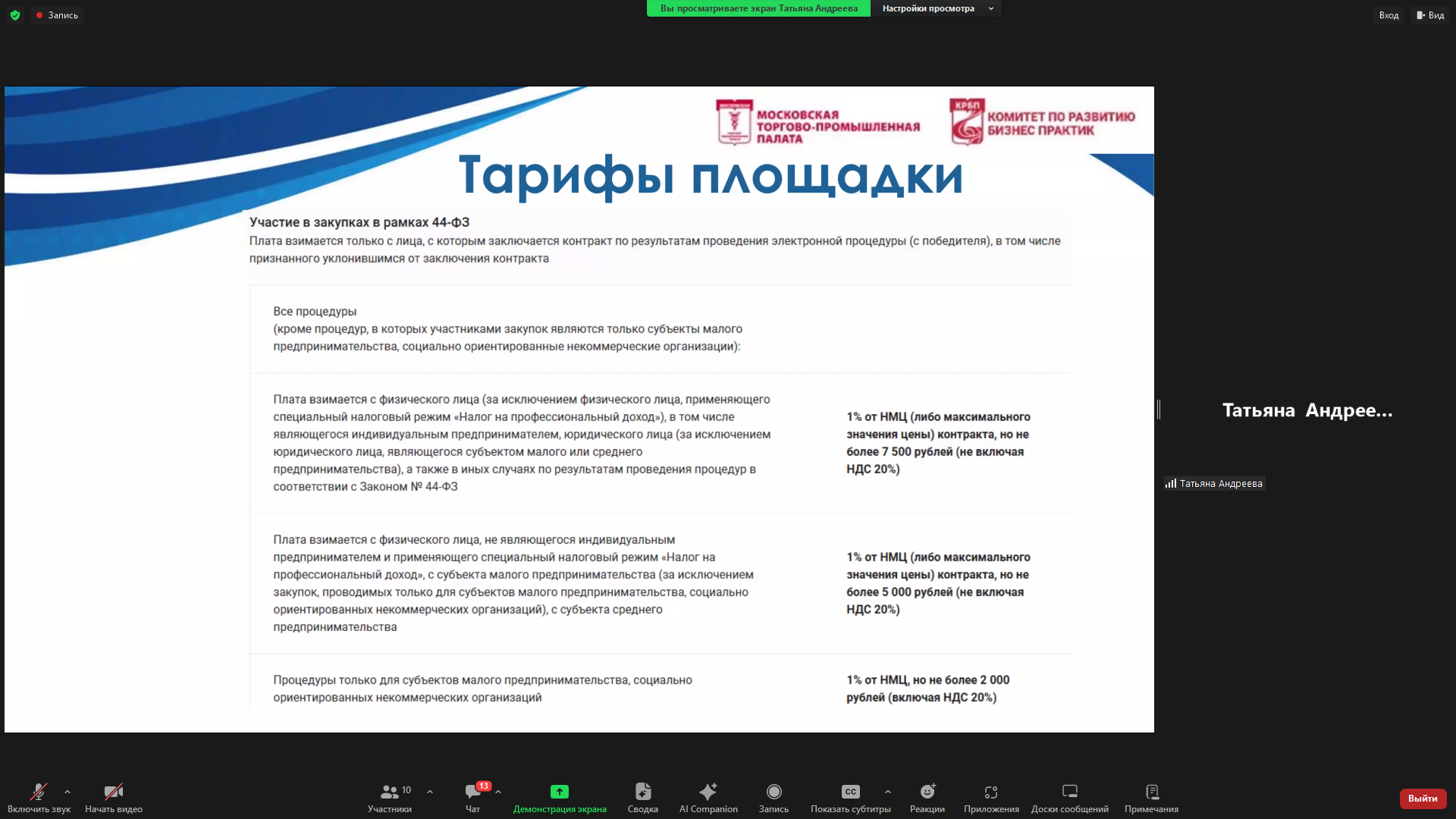Toggle the Запись record button
This screenshot has width=1456, height=819.
[773, 797]
